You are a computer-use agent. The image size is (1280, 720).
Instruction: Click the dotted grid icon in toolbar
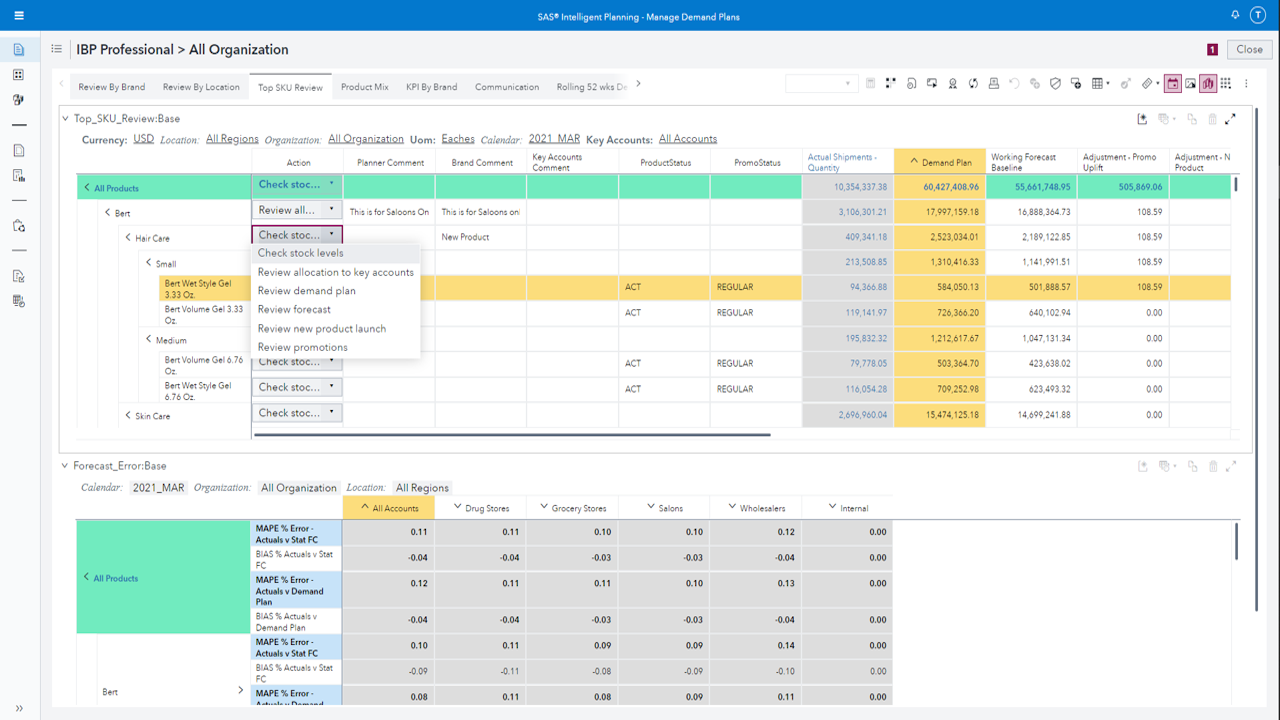pyautogui.click(x=1226, y=84)
